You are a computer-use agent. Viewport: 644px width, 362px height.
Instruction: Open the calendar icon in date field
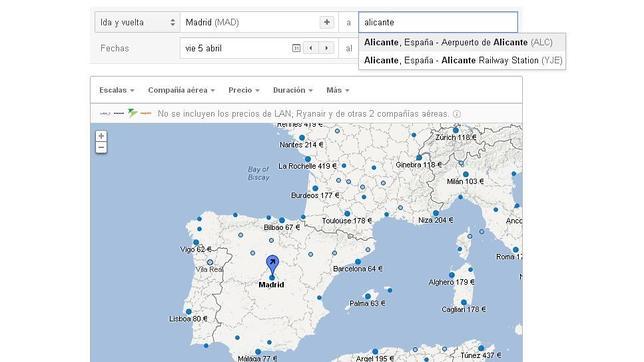coord(296,48)
